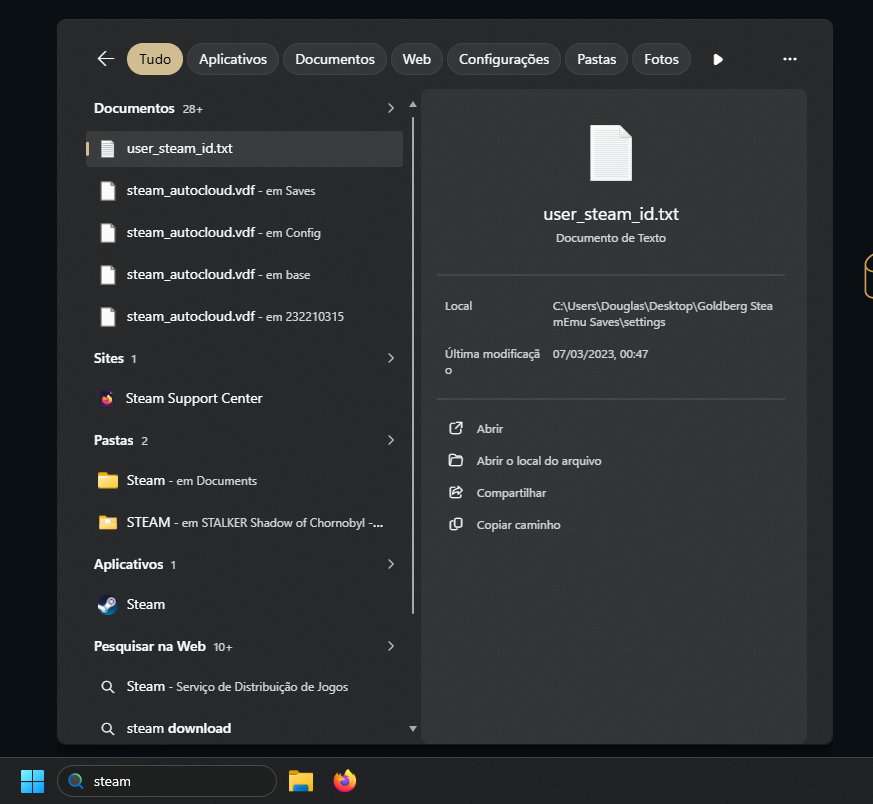
Task: Expand the Aplicativos section chevron
Action: tap(391, 564)
